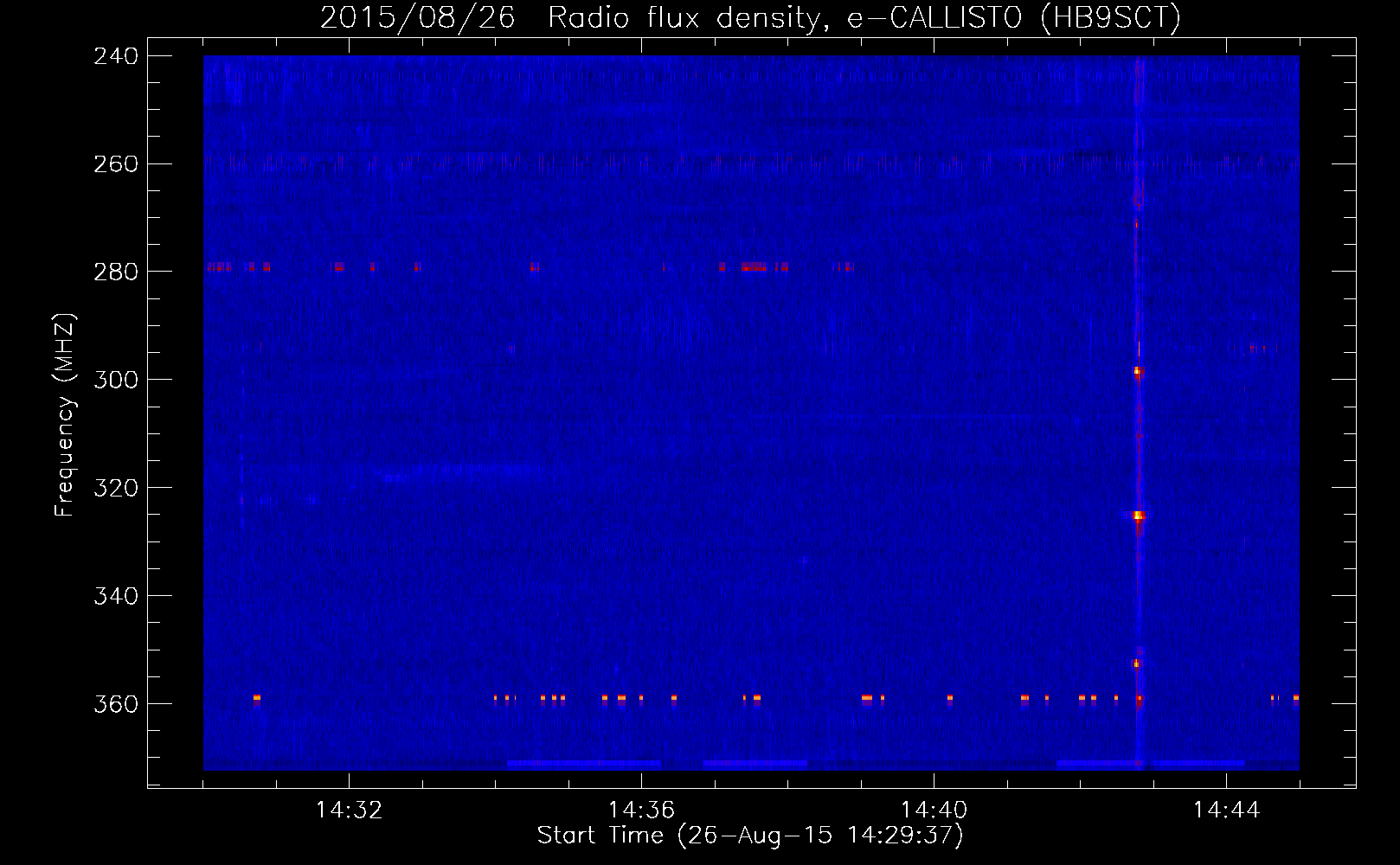1400x865 pixels.
Task: Click the 320 frequency tick label
Action: [116, 488]
